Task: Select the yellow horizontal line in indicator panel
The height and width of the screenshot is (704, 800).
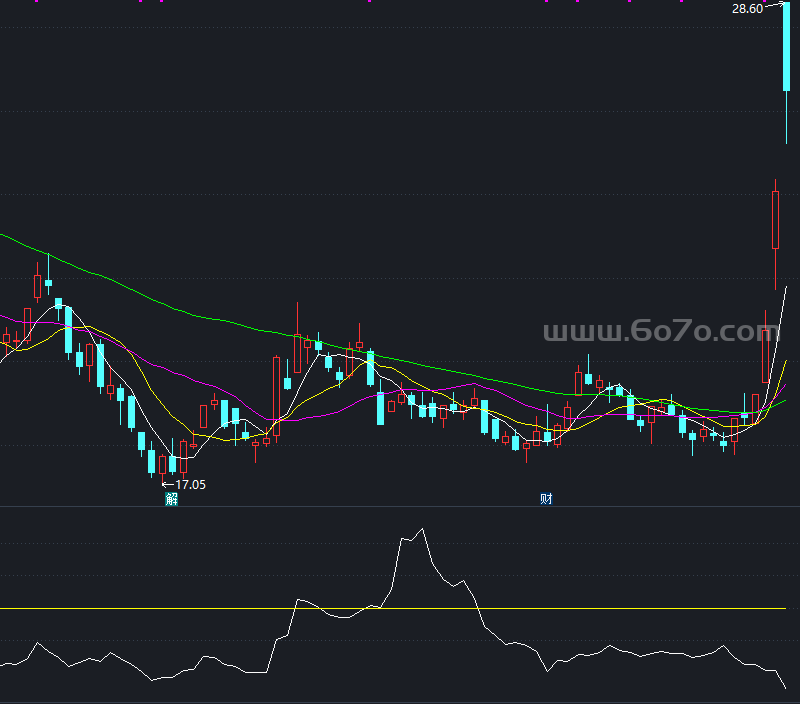Action: click(393, 608)
